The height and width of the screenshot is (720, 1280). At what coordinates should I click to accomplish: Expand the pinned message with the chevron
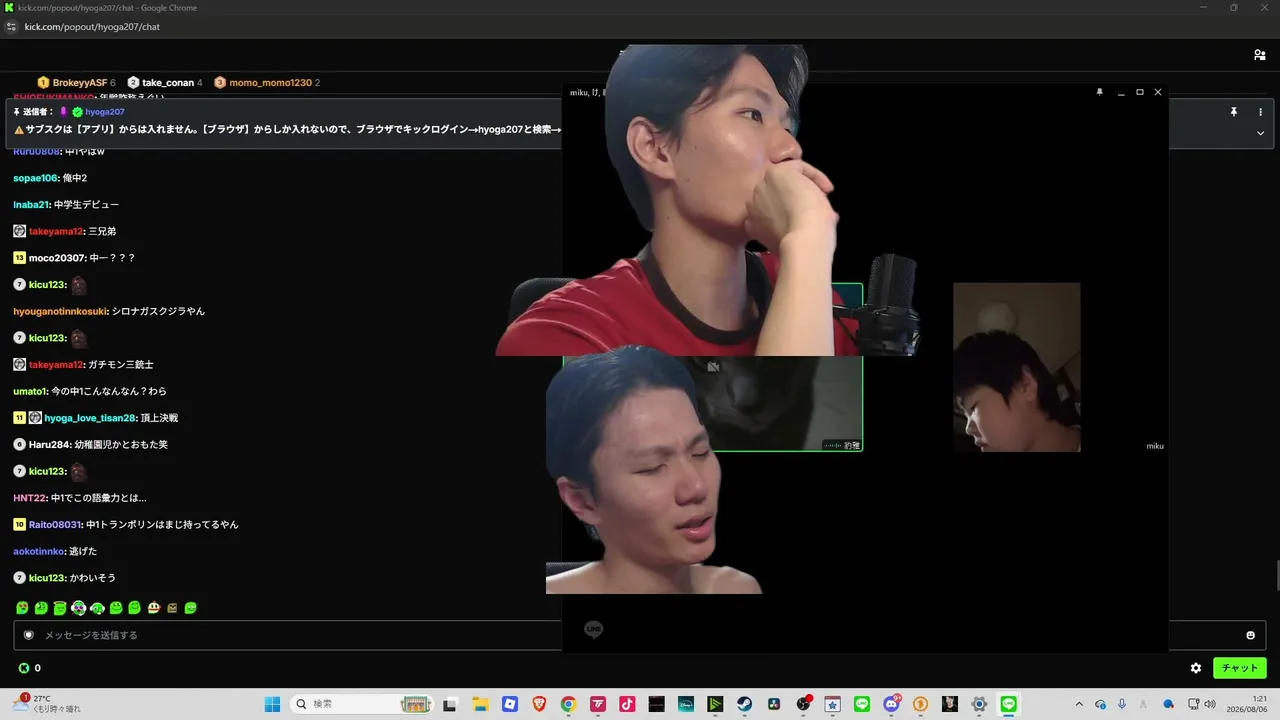(1260, 133)
